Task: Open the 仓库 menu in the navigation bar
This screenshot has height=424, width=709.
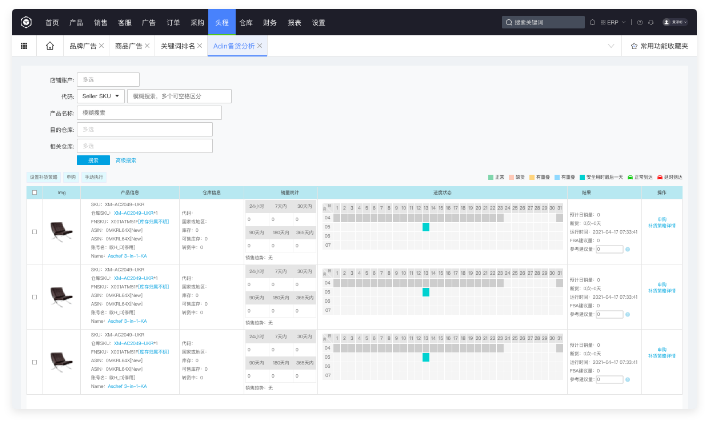Action: [246, 22]
